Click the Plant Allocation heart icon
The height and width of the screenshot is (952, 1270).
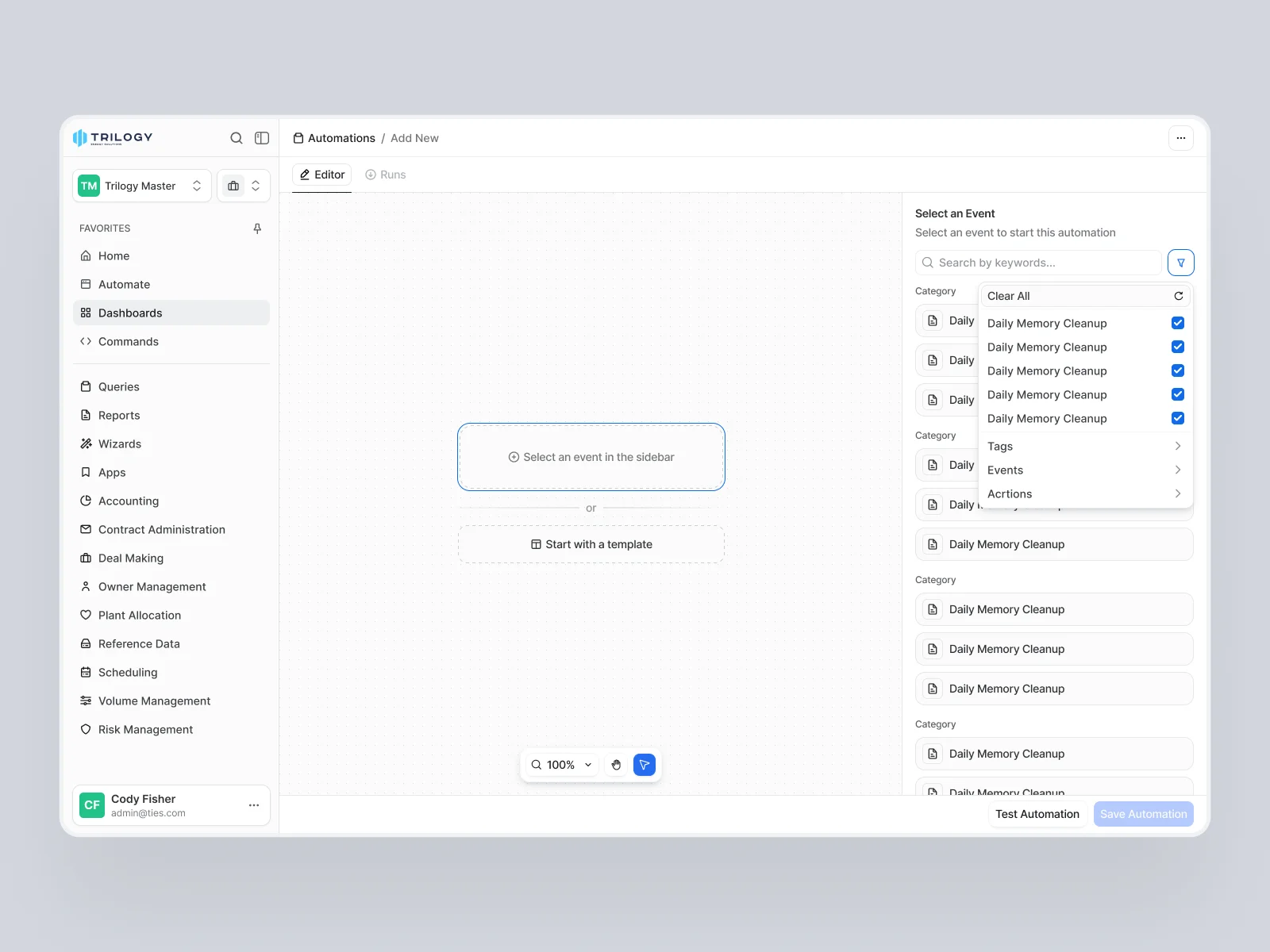click(x=86, y=615)
